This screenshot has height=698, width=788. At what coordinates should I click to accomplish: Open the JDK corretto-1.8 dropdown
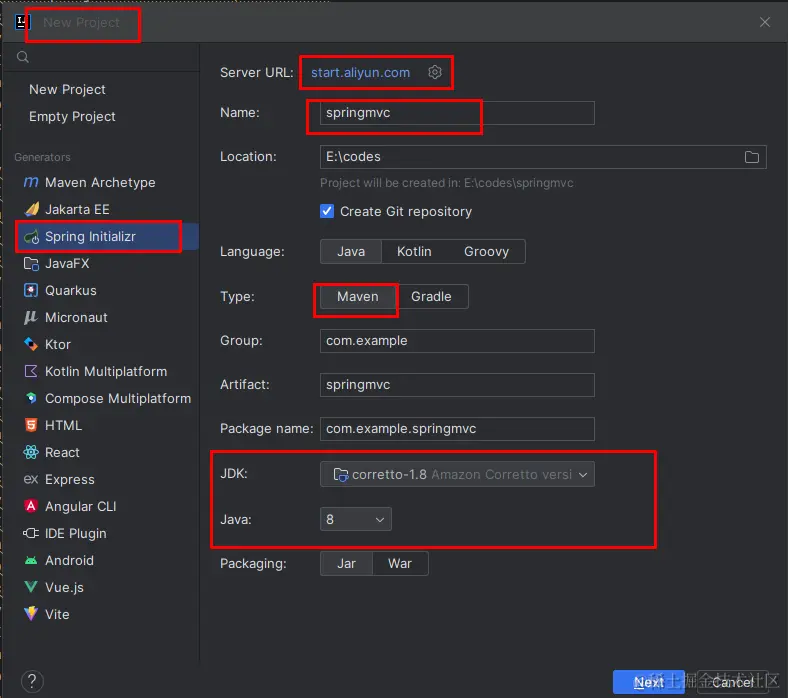457,474
